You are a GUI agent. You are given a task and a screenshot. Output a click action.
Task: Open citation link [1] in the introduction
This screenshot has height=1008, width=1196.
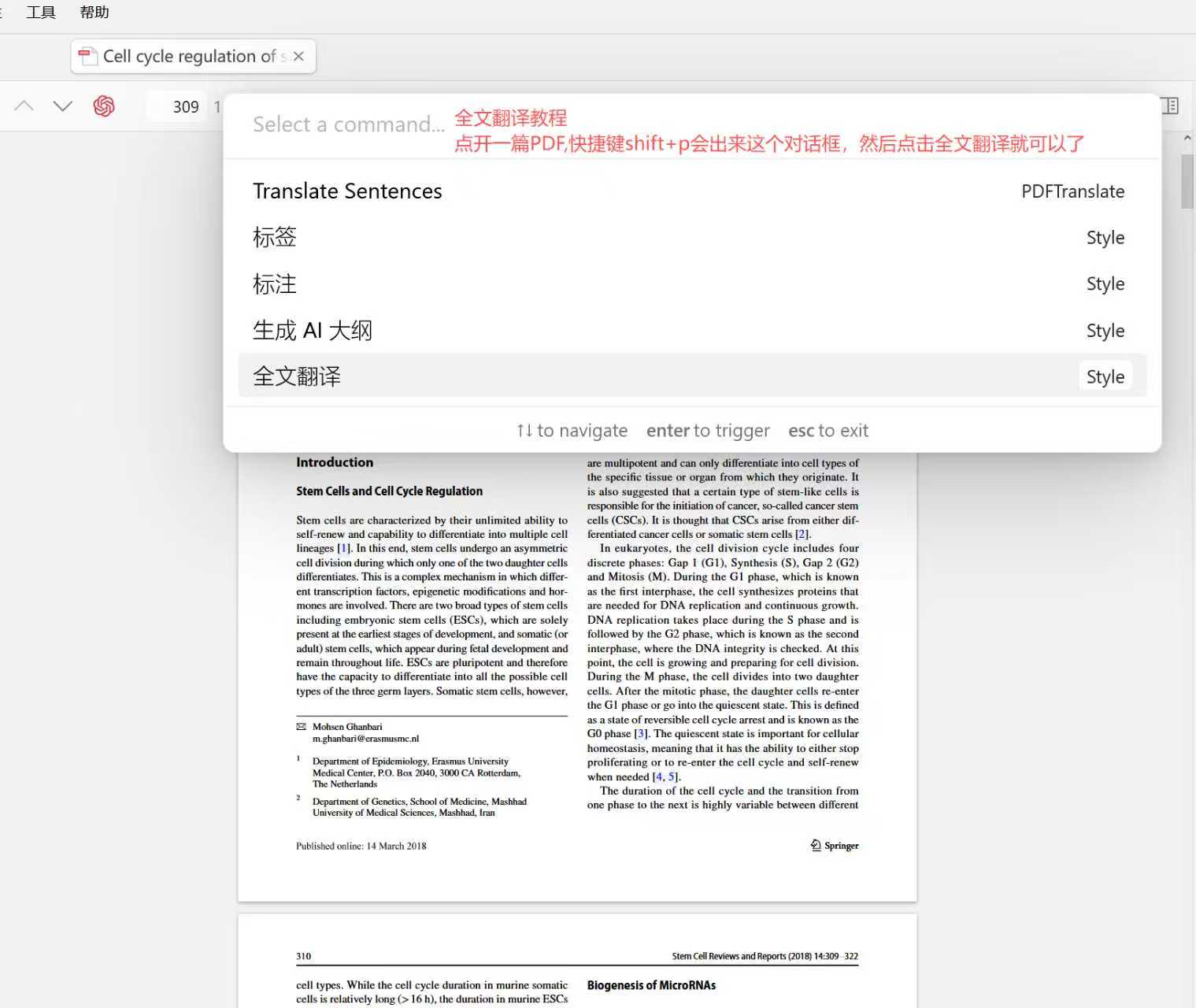343,549
